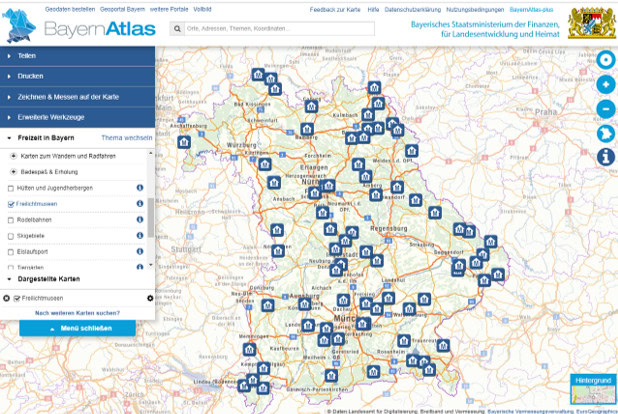Click Nach weiteren Karten suchen?

77,313
